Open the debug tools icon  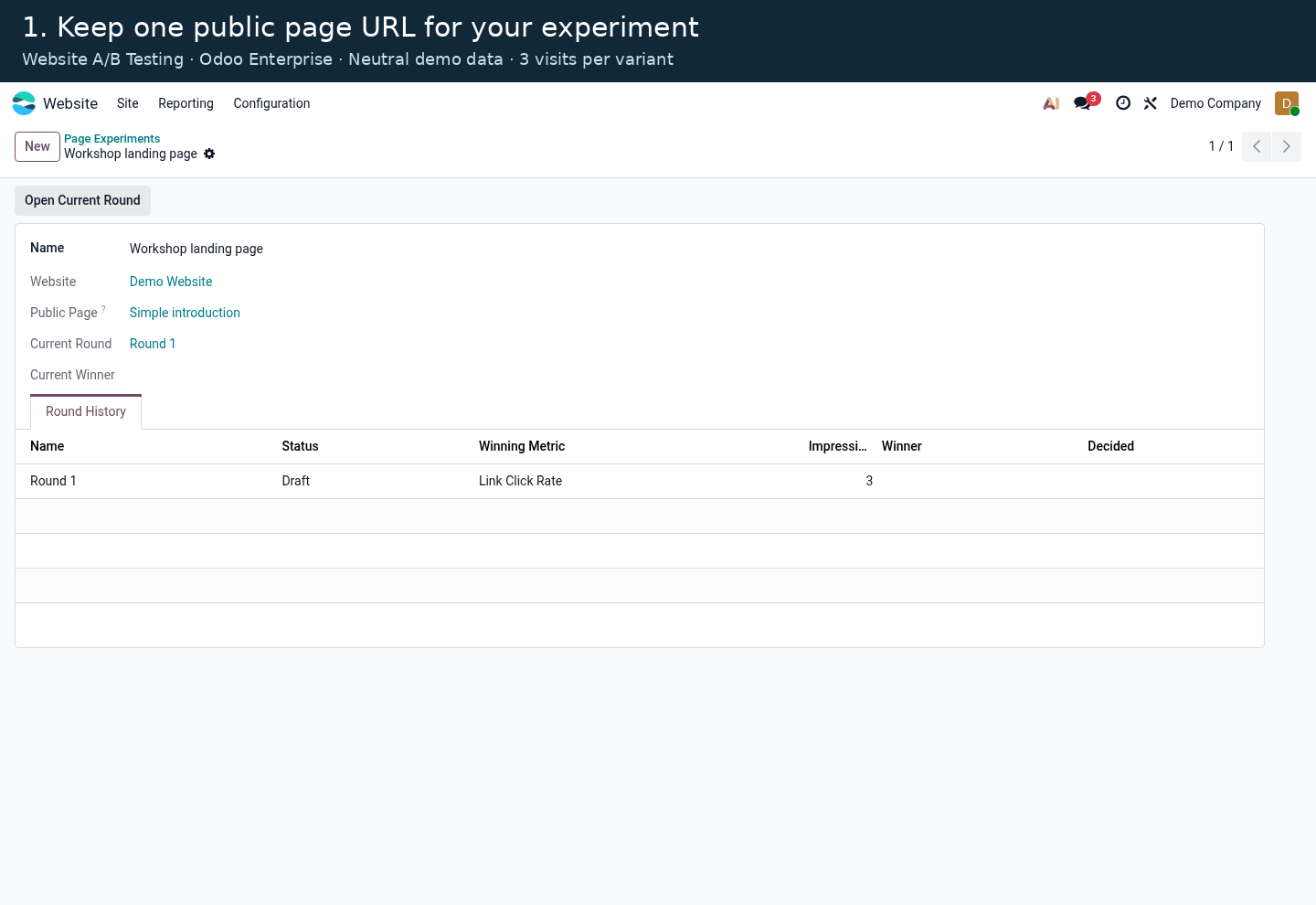click(1151, 103)
